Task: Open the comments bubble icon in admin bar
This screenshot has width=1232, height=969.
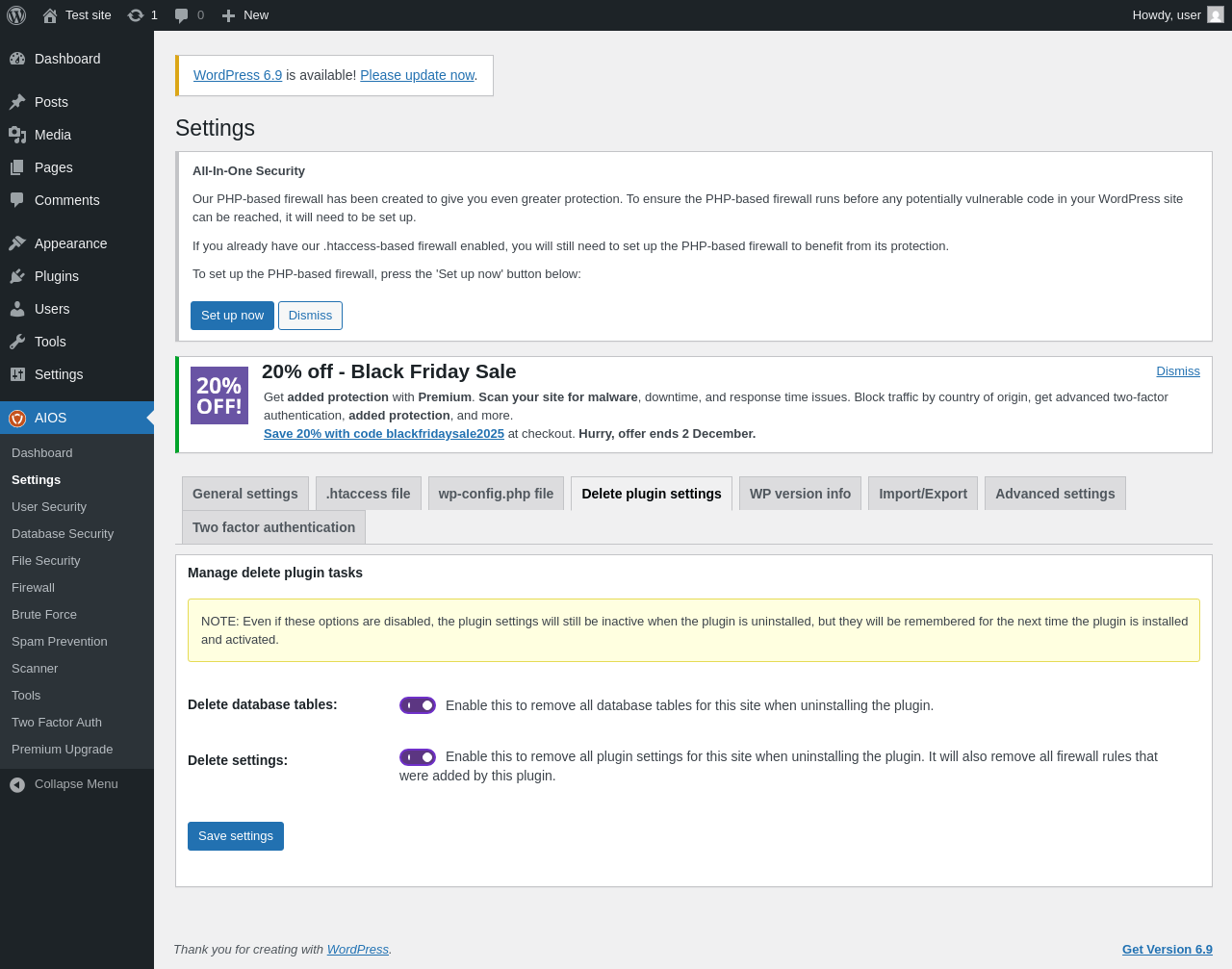Action: [182, 15]
